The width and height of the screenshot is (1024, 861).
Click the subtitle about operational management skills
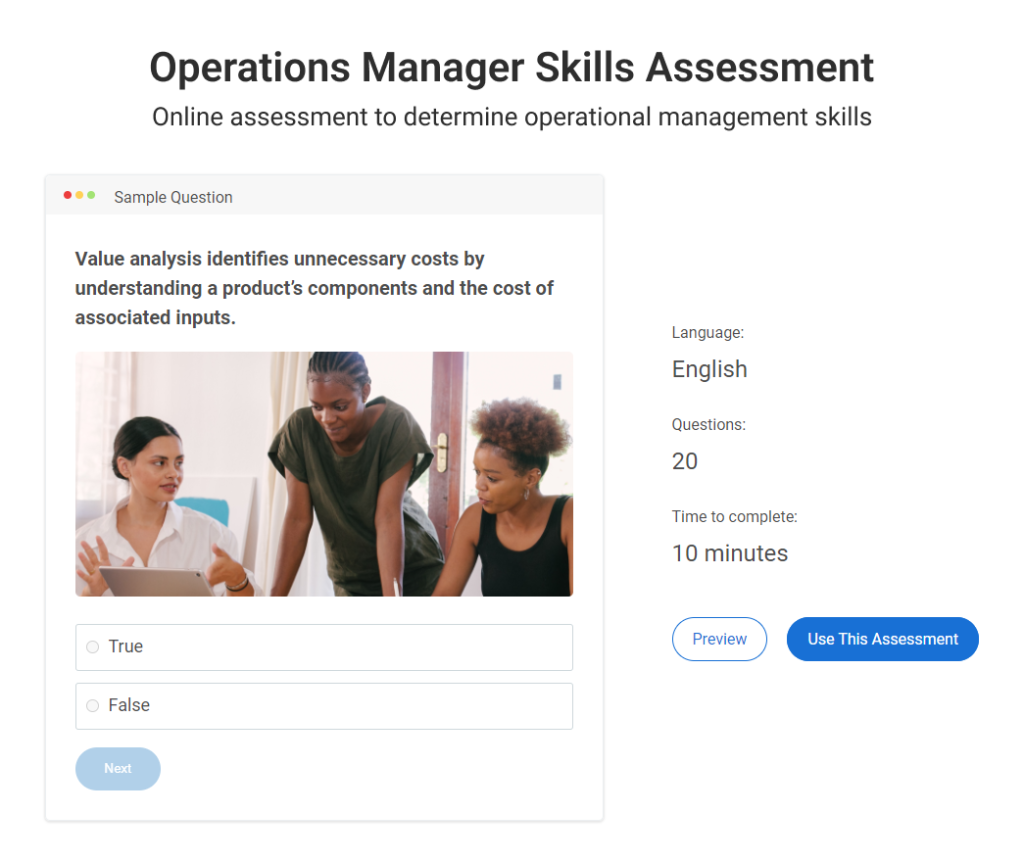(x=511, y=117)
